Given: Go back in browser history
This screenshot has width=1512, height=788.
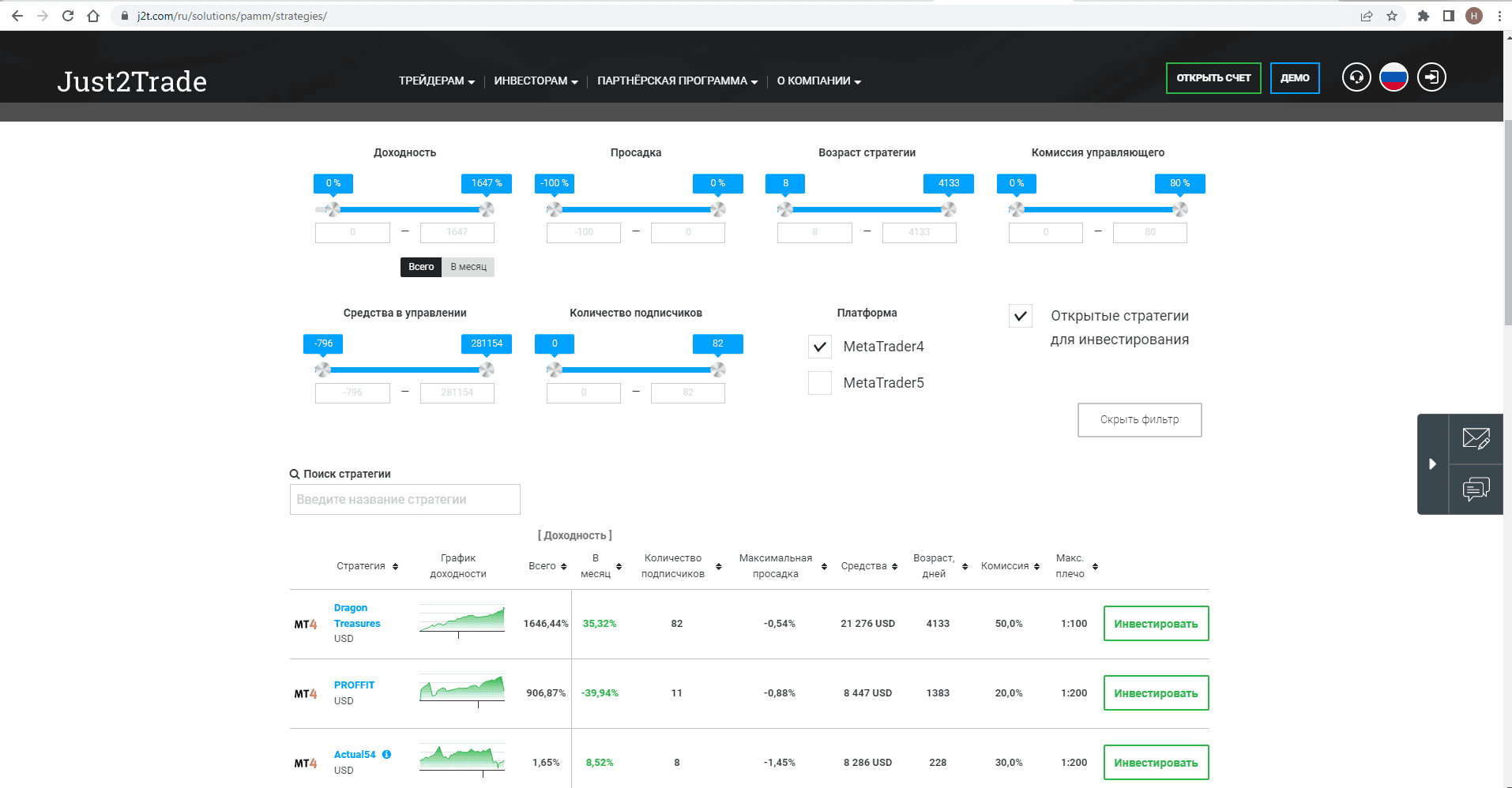Looking at the screenshot, I should 17,16.
